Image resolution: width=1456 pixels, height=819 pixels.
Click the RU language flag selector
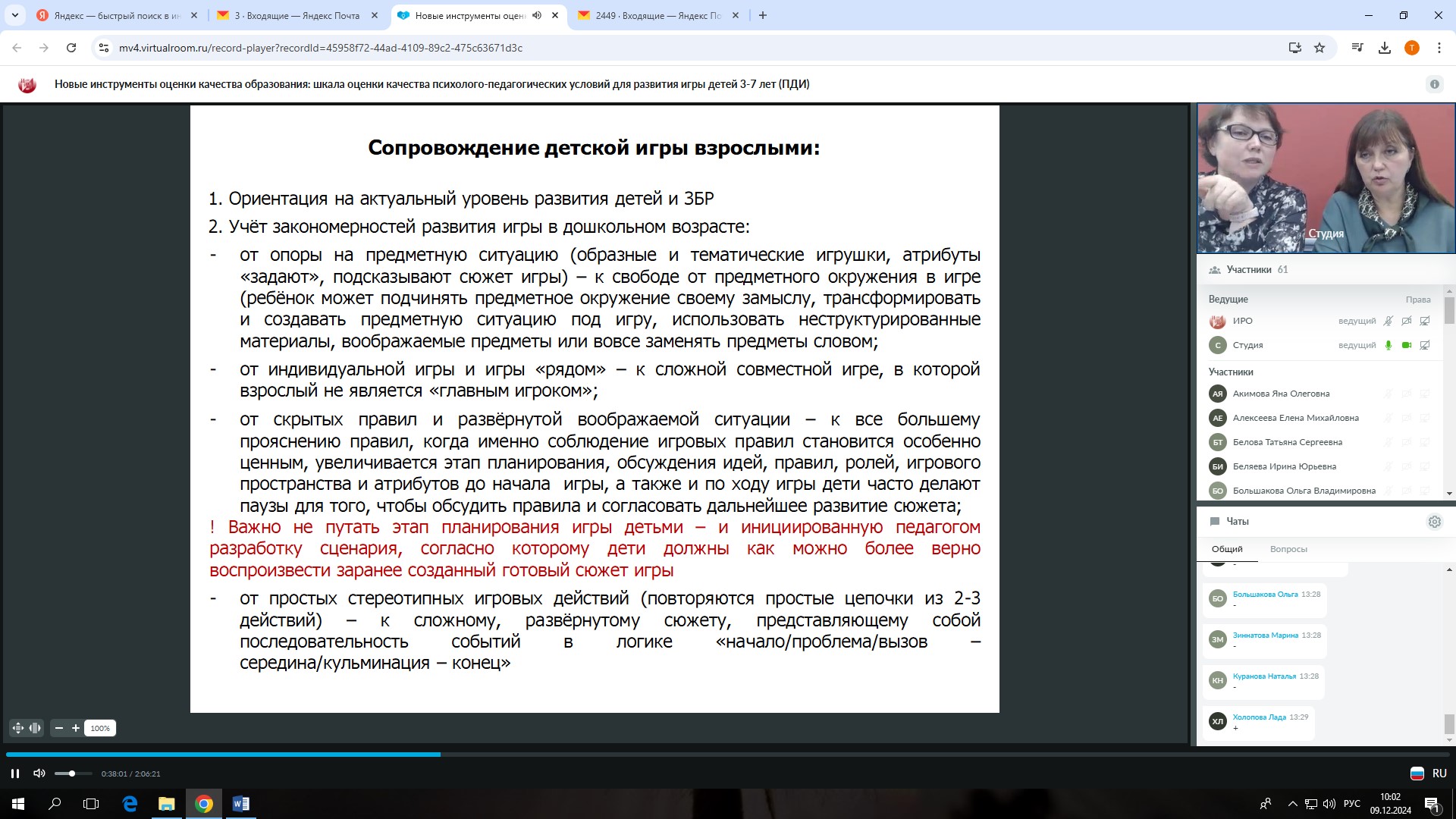pyautogui.click(x=1428, y=773)
